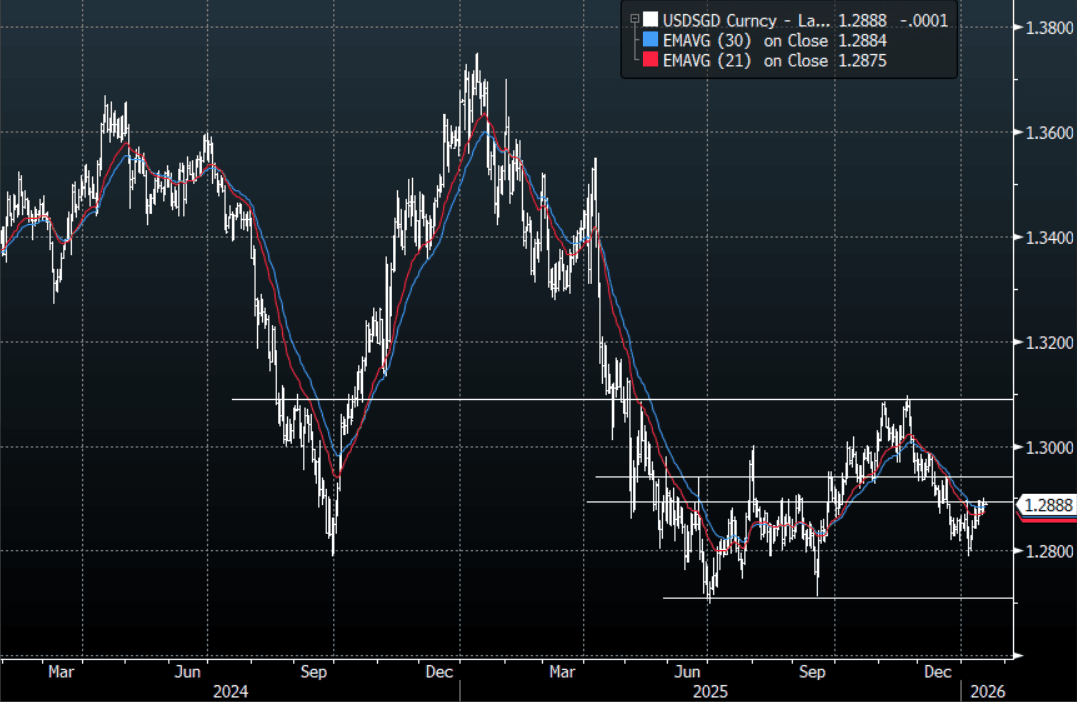Click the 2025 year label on time axis
Screen dimensions: 1077x702
(x=709, y=691)
